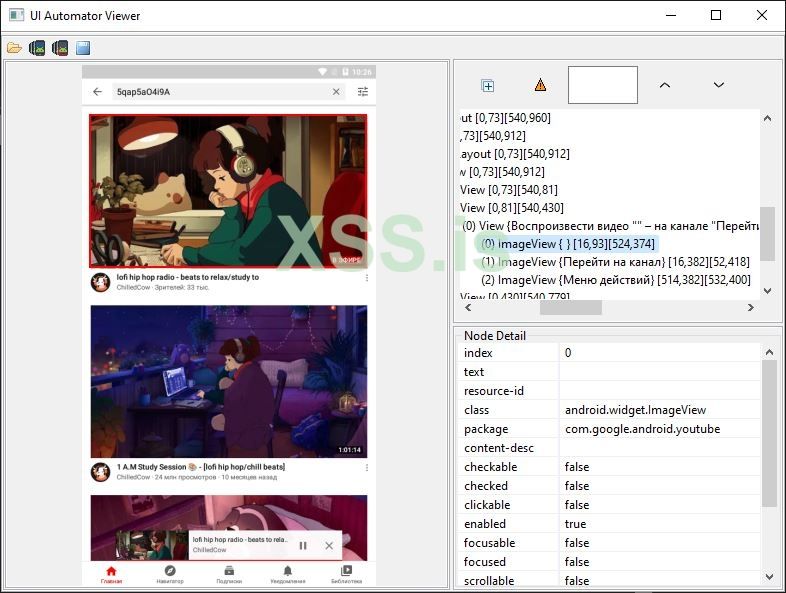The height and width of the screenshot is (593, 786).
Task: Click tree scroll up arrow
Action: click(x=767, y=118)
